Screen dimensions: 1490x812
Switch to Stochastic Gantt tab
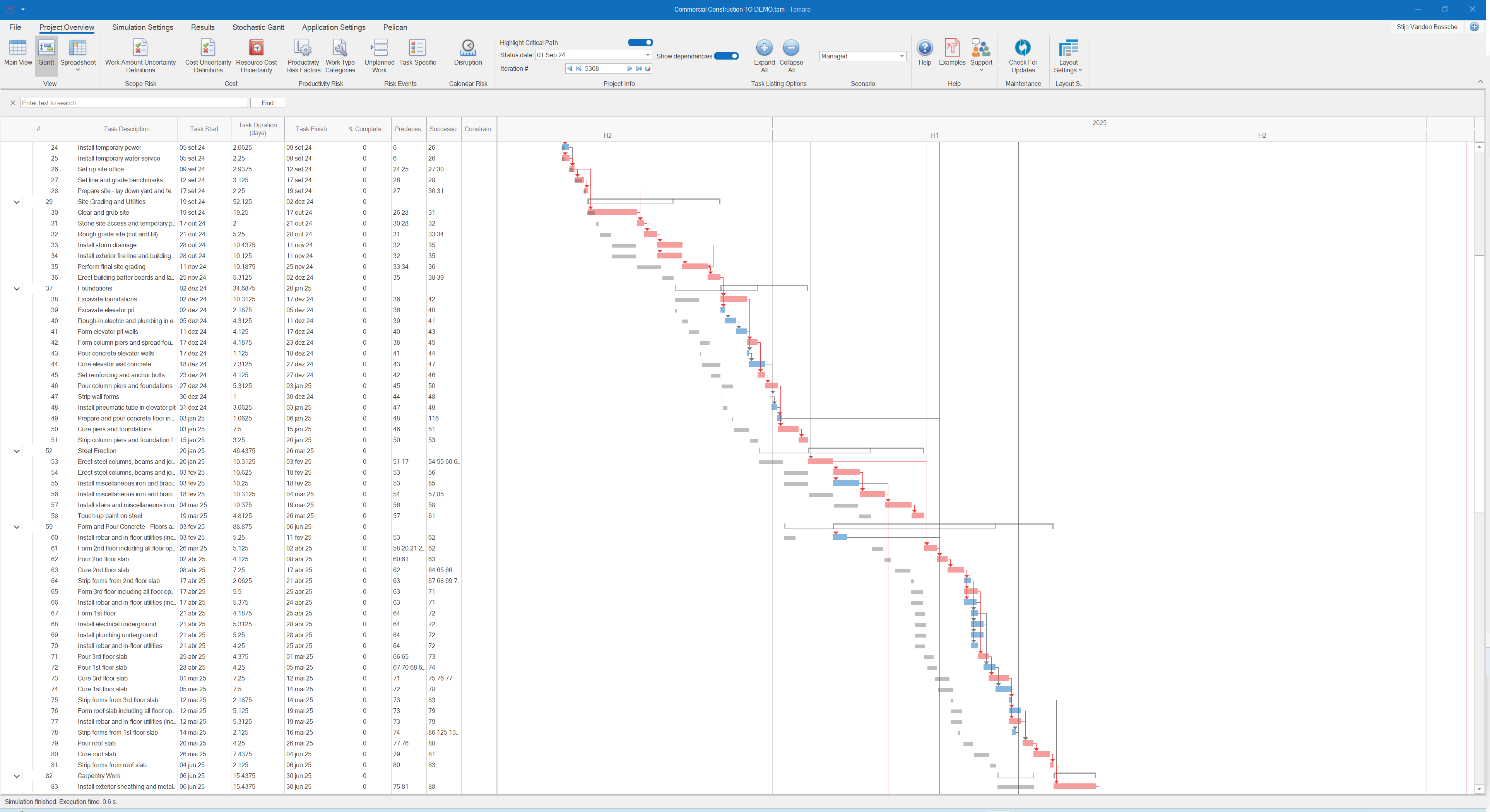(258, 27)
